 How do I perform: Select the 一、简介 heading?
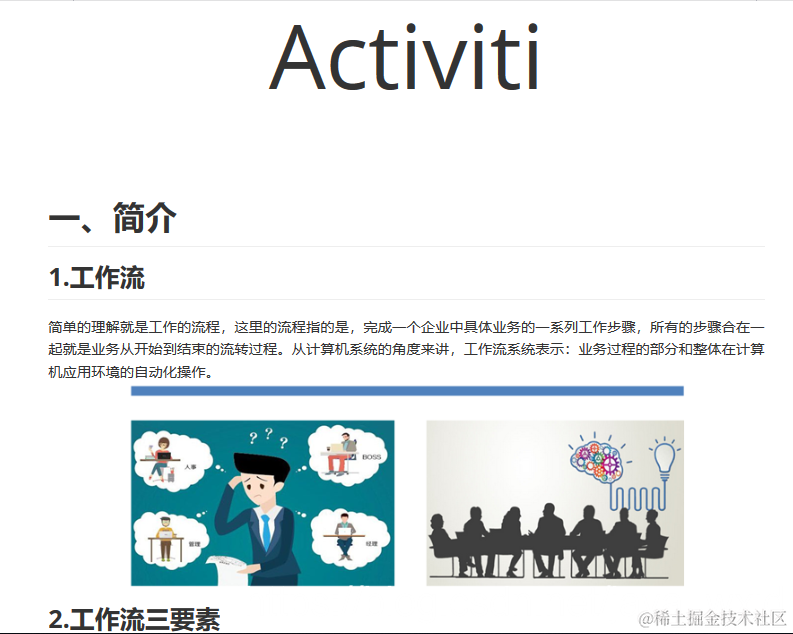tap(112, 218)
